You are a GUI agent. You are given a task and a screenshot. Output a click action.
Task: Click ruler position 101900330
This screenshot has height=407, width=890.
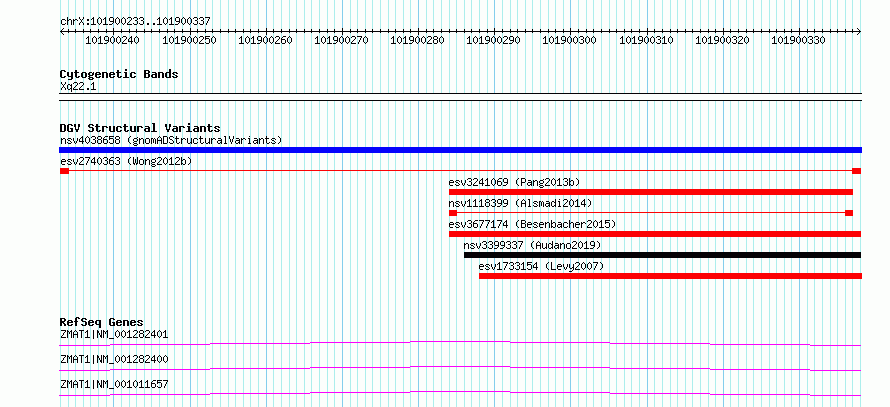799,40
